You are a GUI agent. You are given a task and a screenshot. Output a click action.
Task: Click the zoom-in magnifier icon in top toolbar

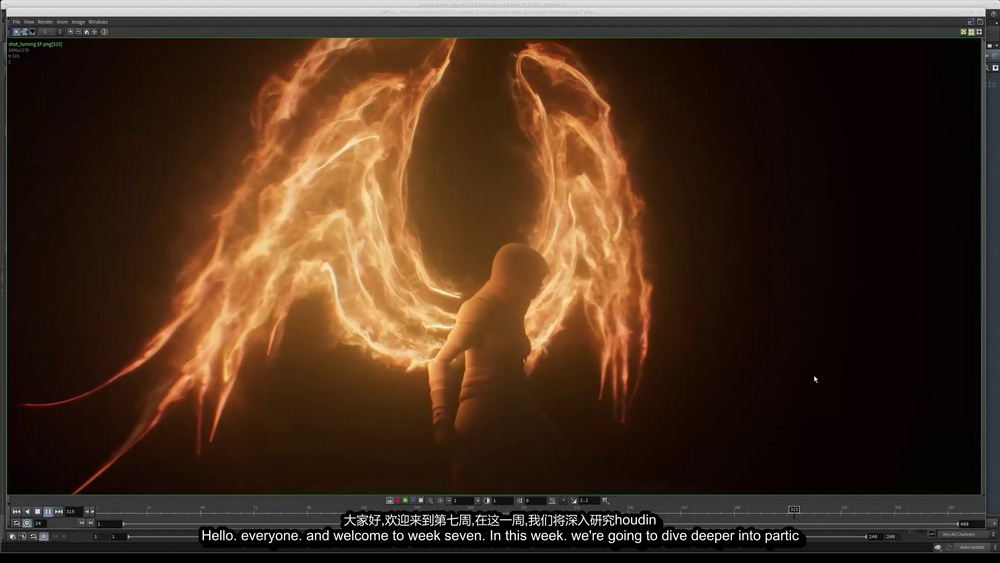(x=70, y=32)
